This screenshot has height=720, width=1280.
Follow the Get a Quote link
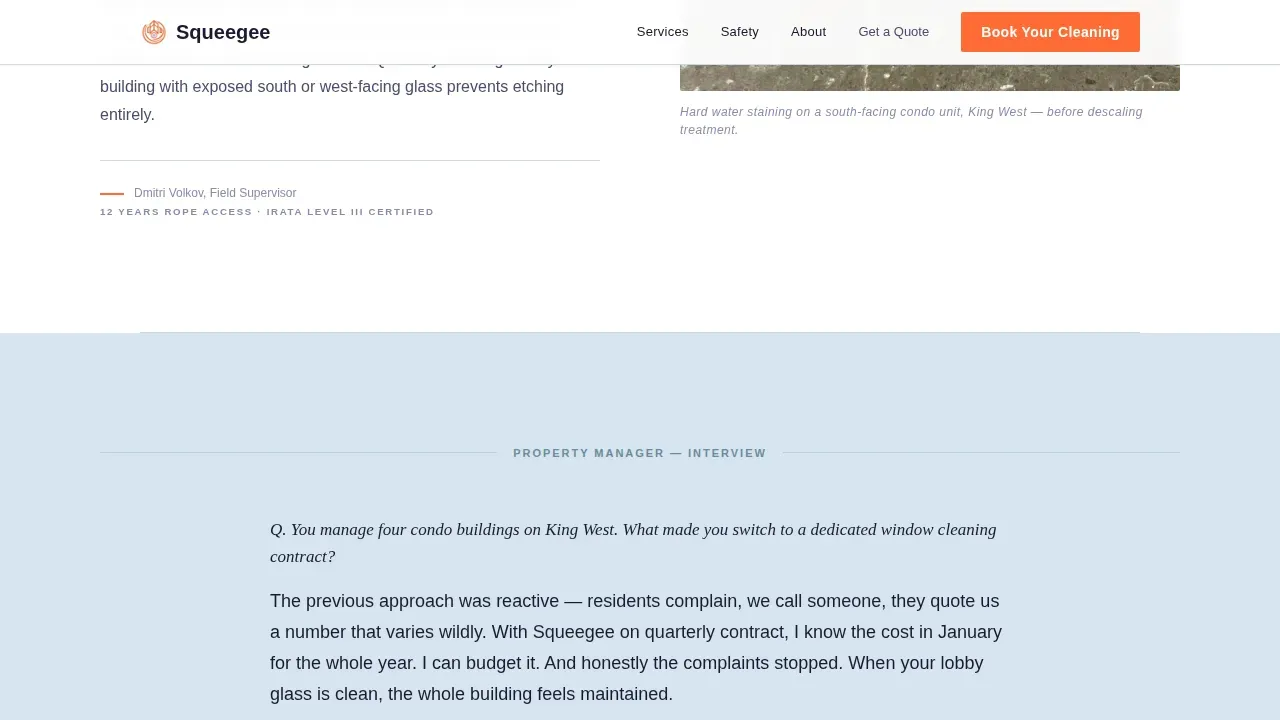tap(893, 32)
